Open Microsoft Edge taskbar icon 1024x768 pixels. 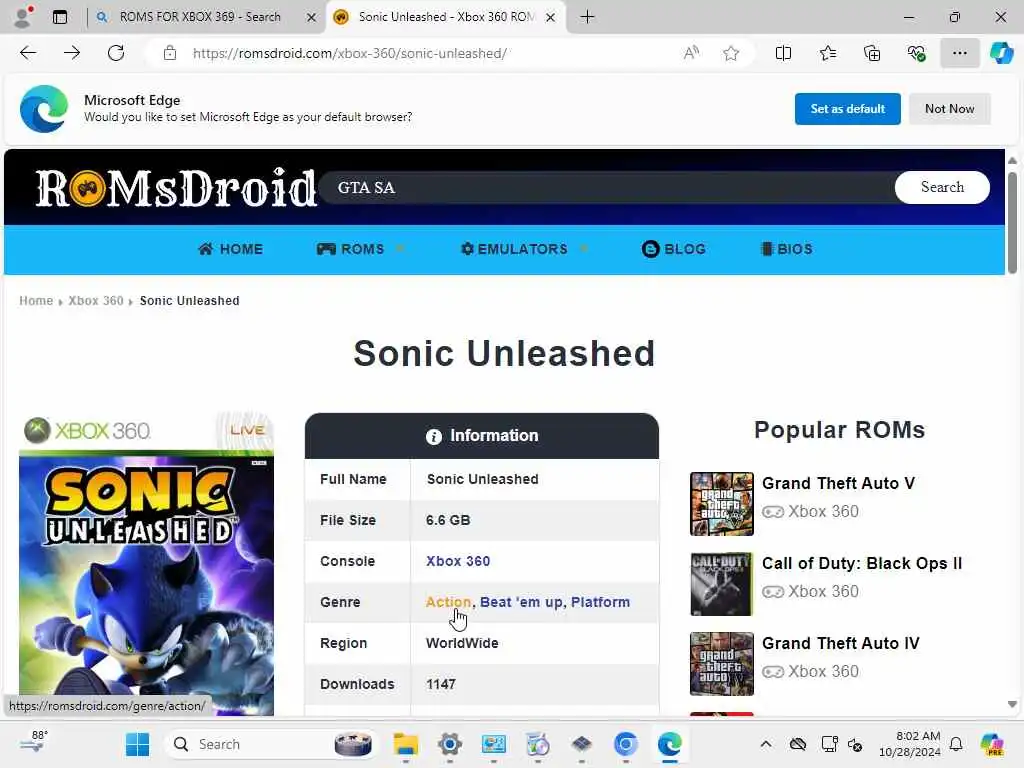669,744
